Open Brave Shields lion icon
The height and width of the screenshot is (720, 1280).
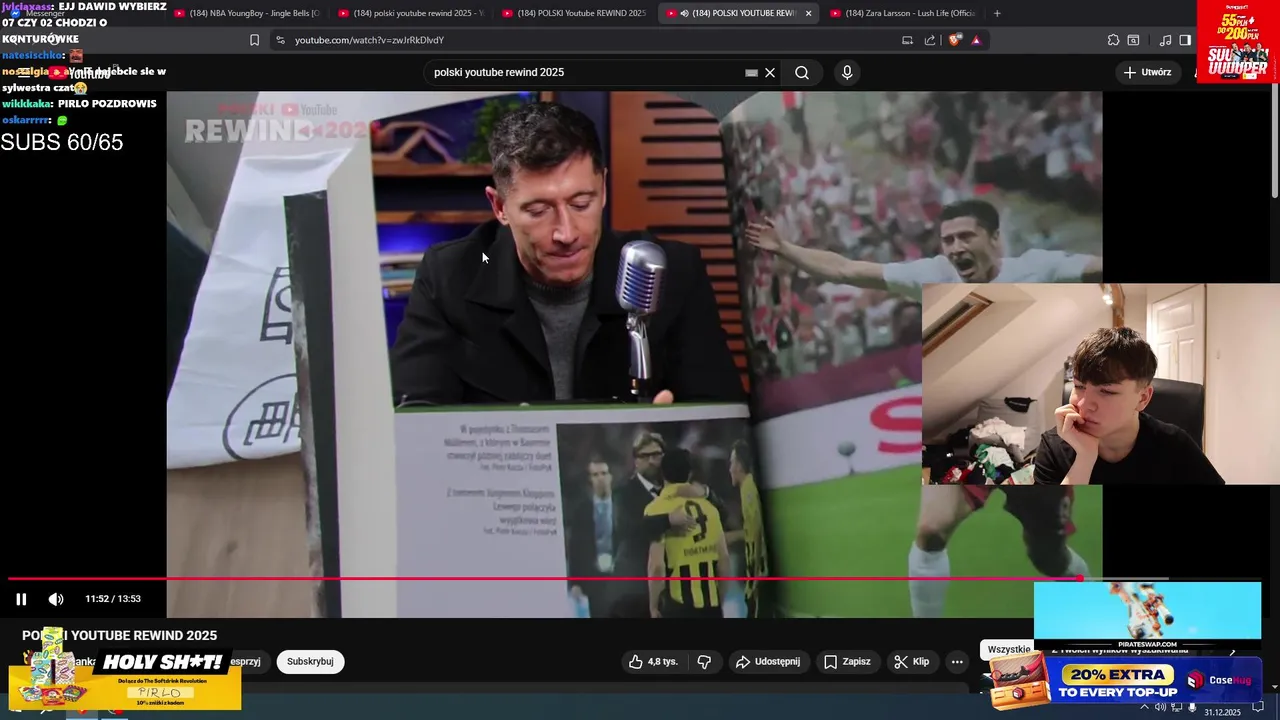tap(955, 40)
